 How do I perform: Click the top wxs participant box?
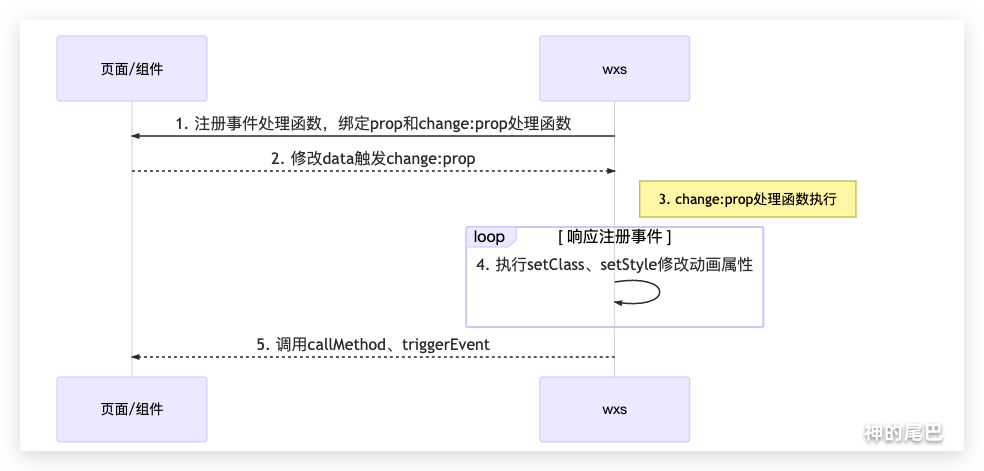pos(614,68)
